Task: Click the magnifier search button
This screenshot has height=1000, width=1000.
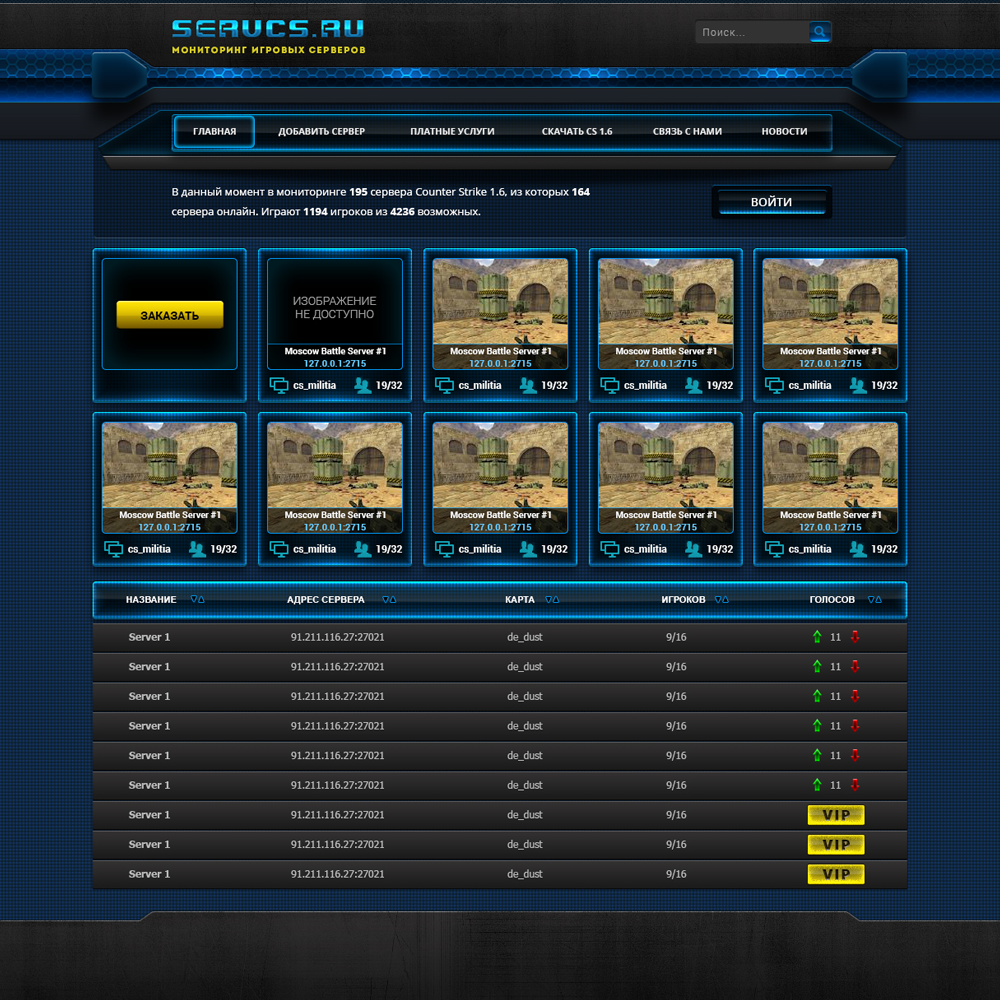Action: click(820, 31)
